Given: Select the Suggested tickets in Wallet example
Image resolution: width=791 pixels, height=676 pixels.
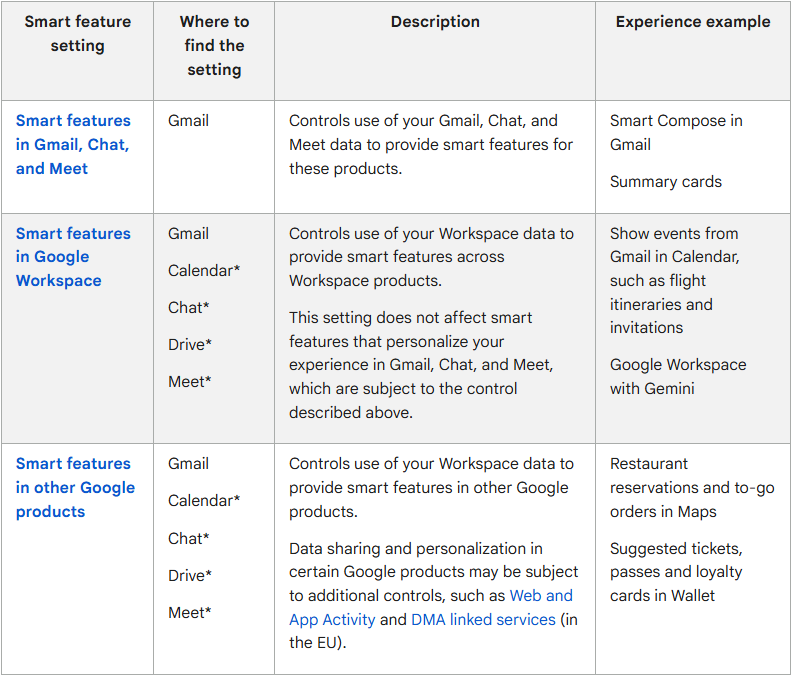Looking at the screenshot, I should (676, 572).
